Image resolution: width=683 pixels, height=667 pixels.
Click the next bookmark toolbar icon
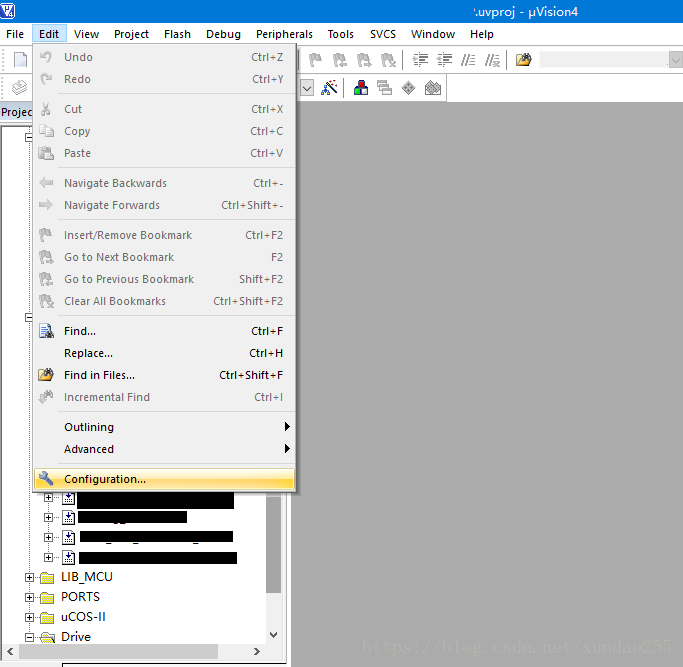(x=364, y=59)
